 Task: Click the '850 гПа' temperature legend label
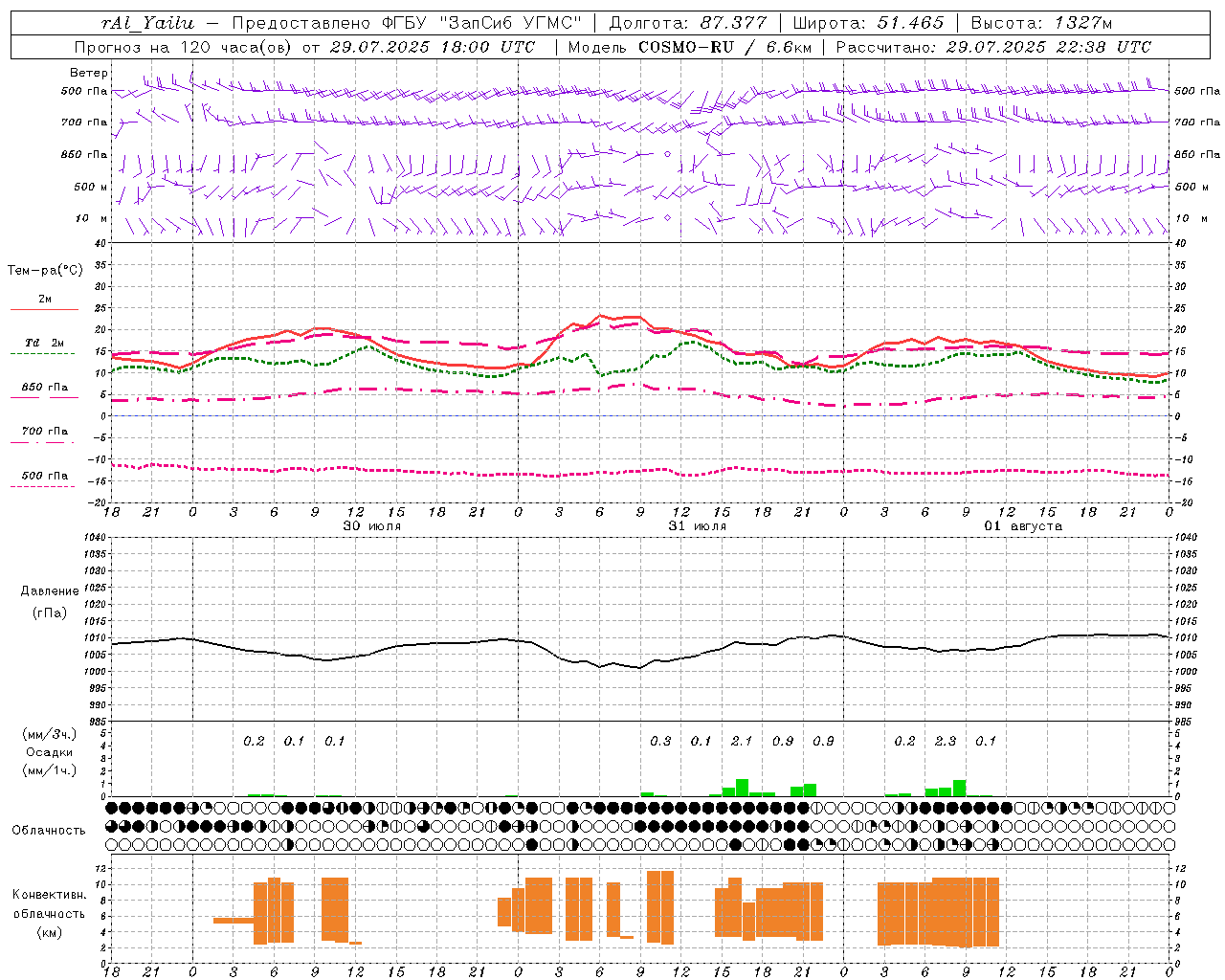pyautogui.click(x=45, y=388)
